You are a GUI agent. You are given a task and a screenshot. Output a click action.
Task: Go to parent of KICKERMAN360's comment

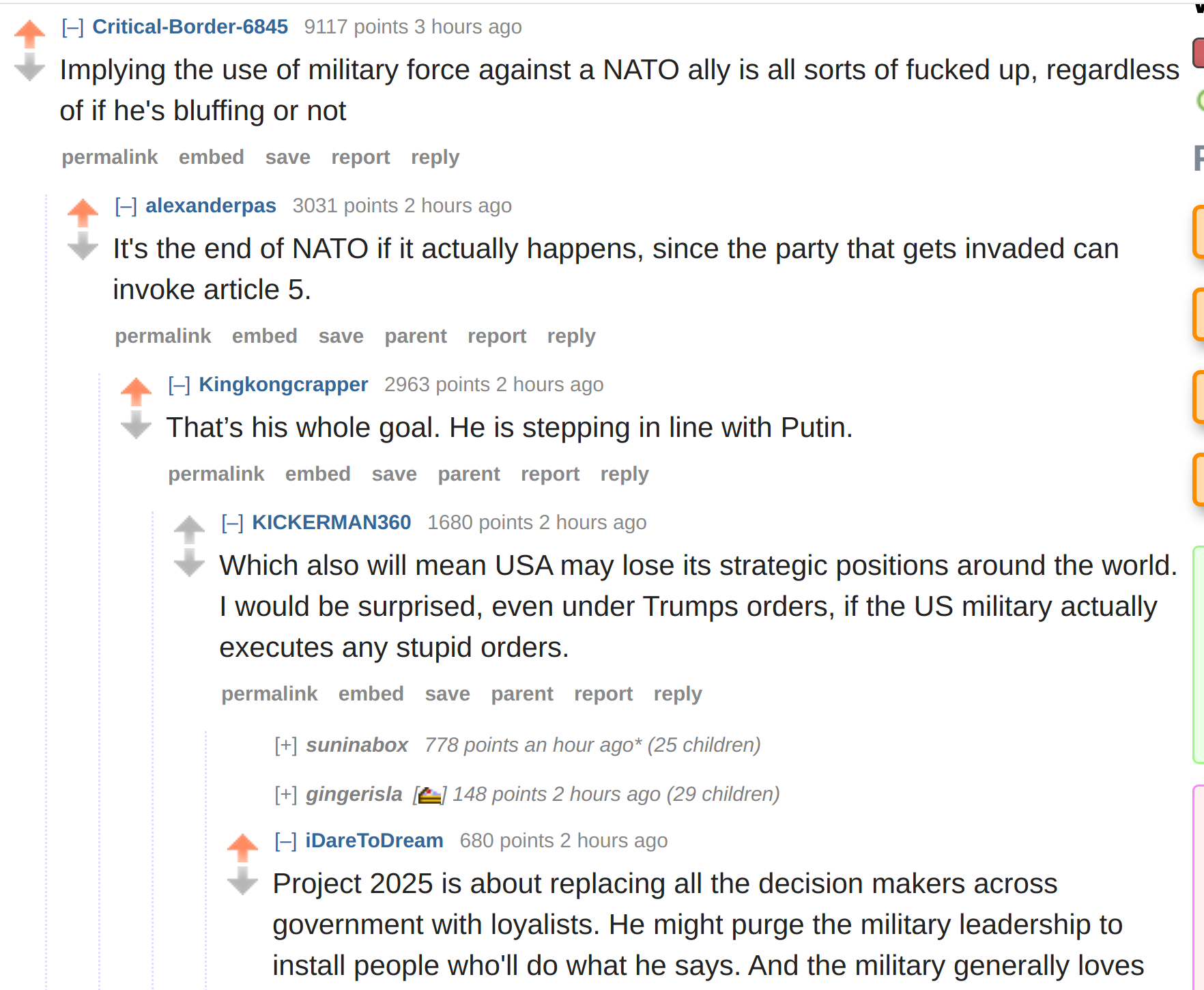(x=522, y=694)
